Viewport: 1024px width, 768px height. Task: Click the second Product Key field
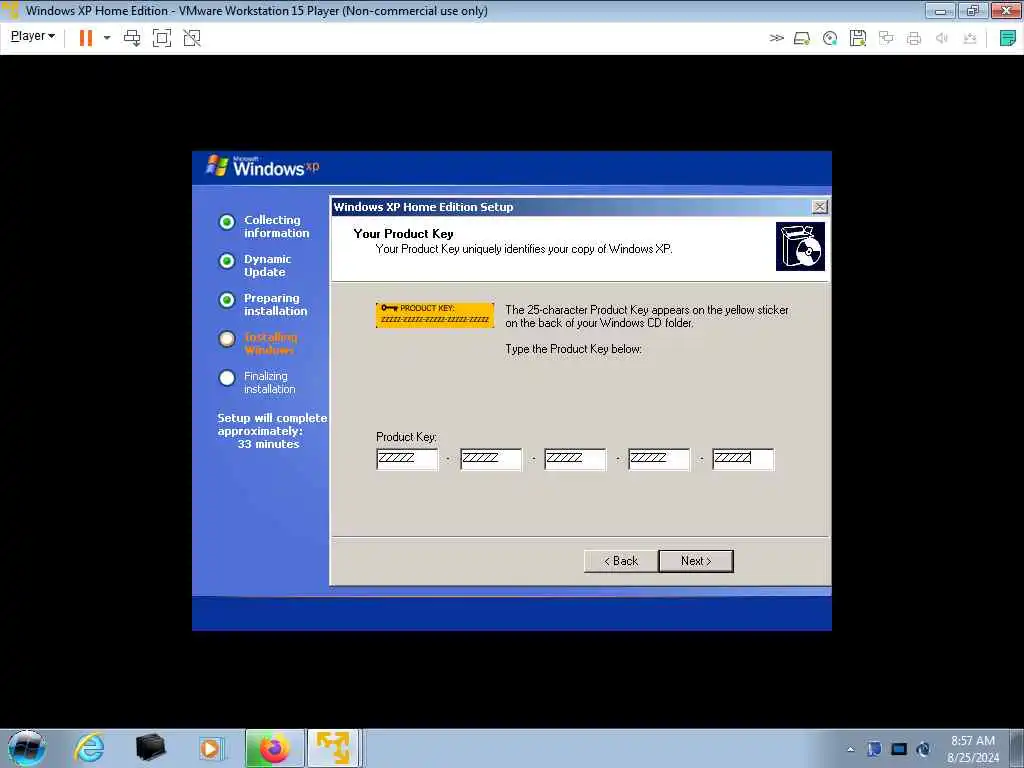pos(490,459)
